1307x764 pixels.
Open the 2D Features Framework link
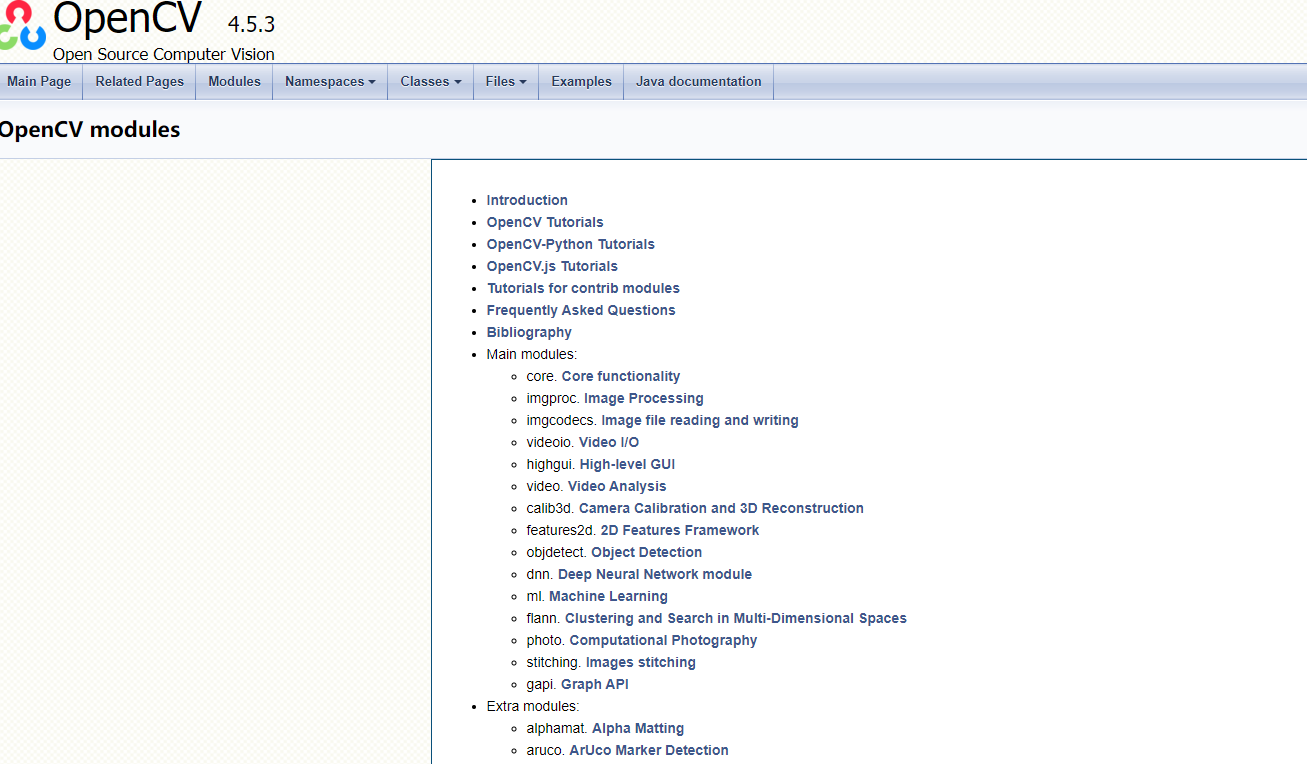point(680,530)
